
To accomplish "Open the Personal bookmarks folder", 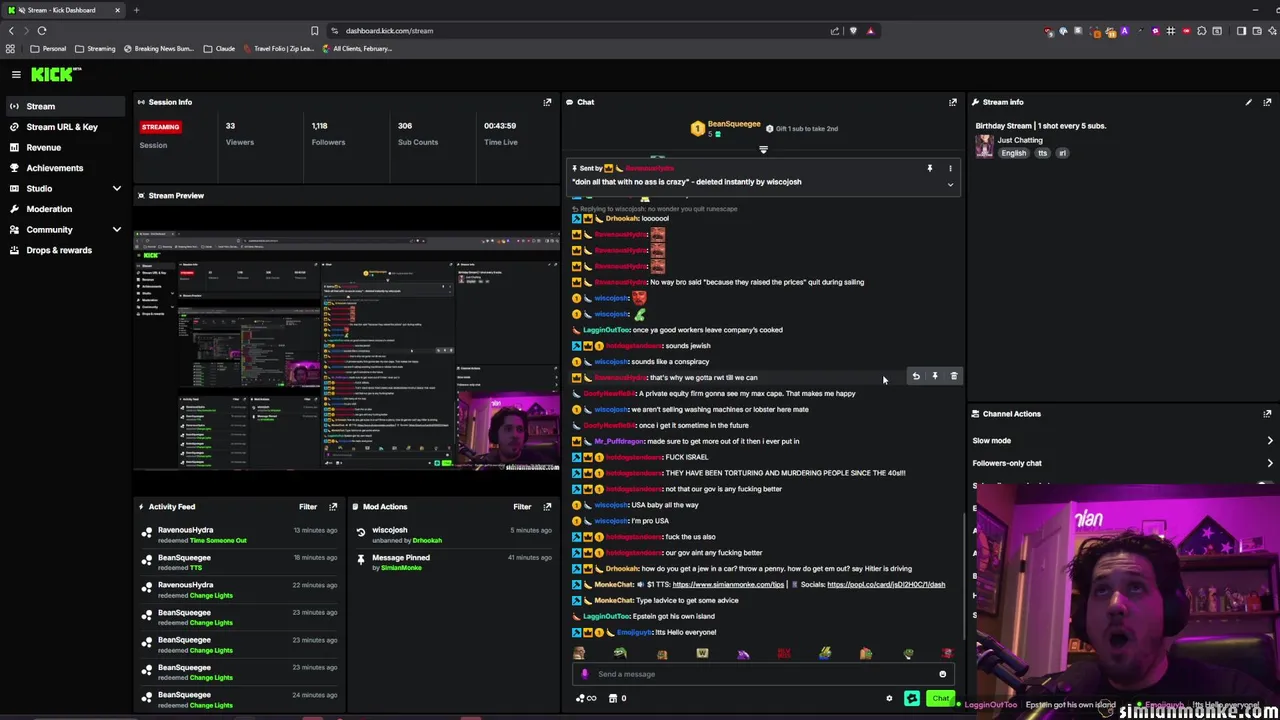I will [x=48, y=49].
